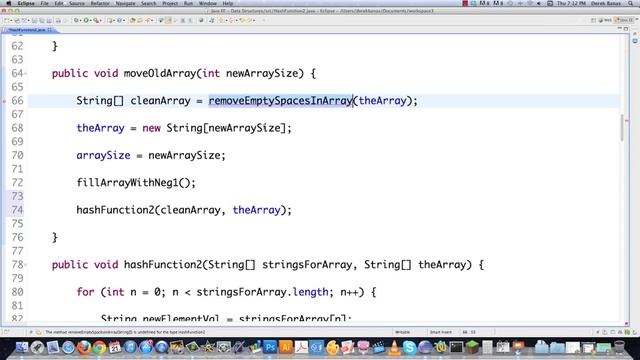Click the clock Thu 7:32 PM
Viewport: 640px width, 360px height.
click(x=571, y=3)
